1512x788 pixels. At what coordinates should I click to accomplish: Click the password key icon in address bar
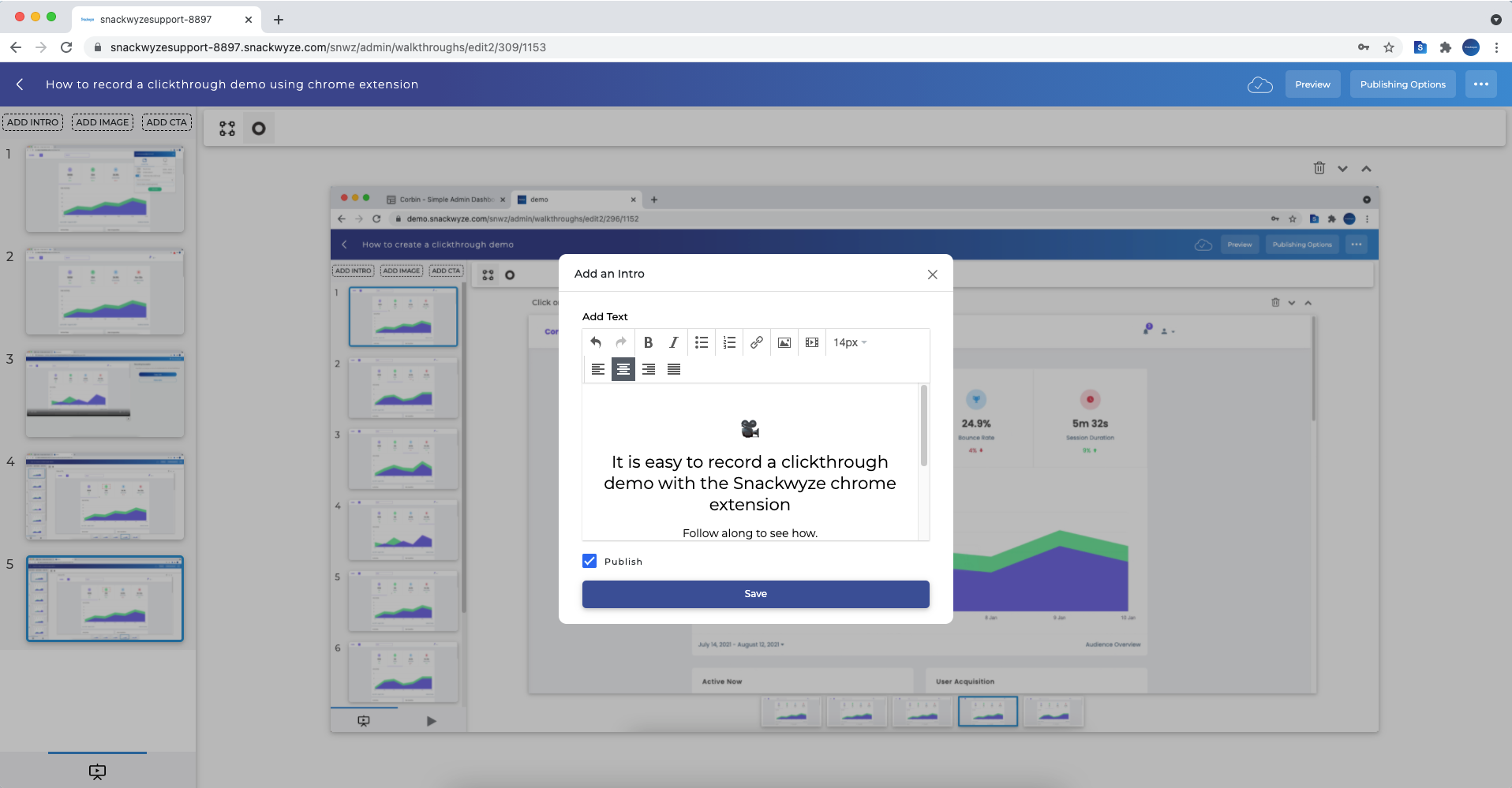(1364, 47)
